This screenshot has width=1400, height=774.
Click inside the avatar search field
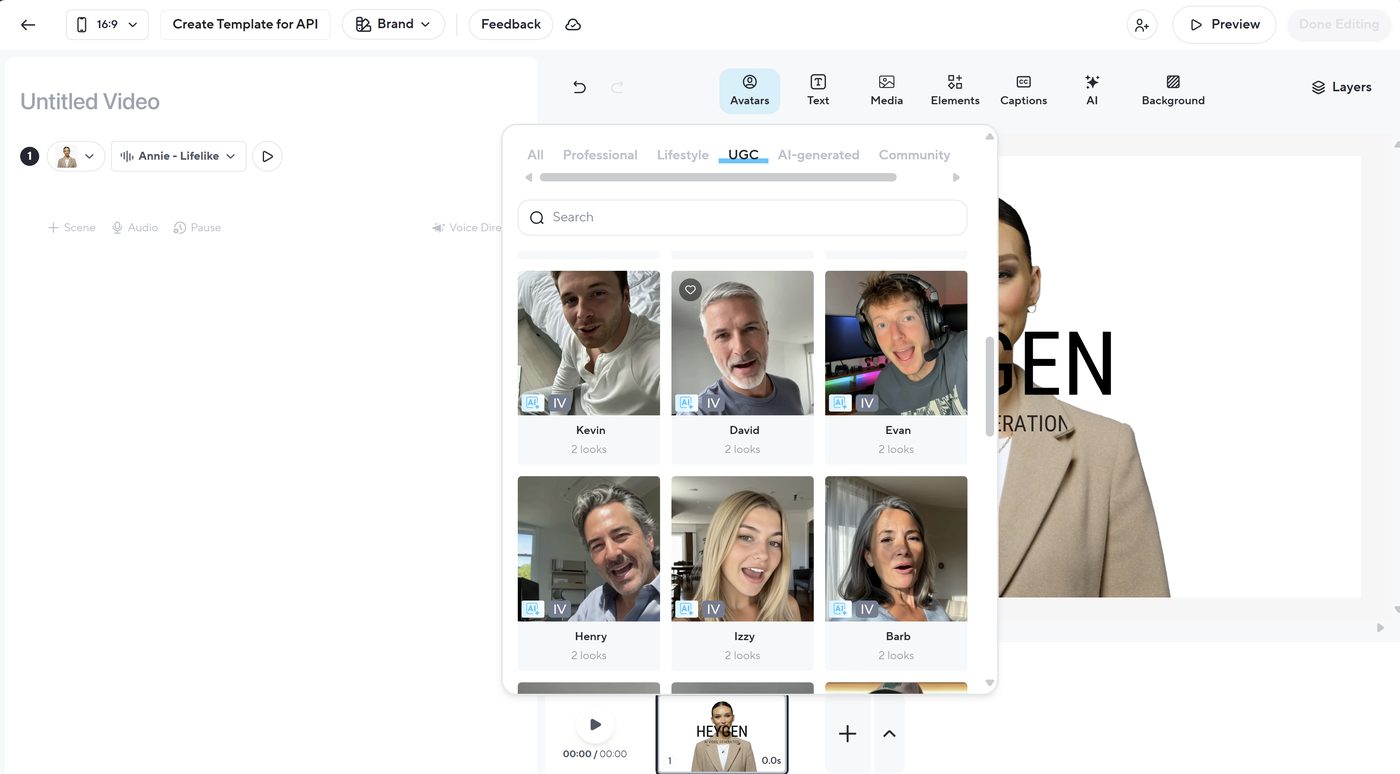tap(741, 217)
